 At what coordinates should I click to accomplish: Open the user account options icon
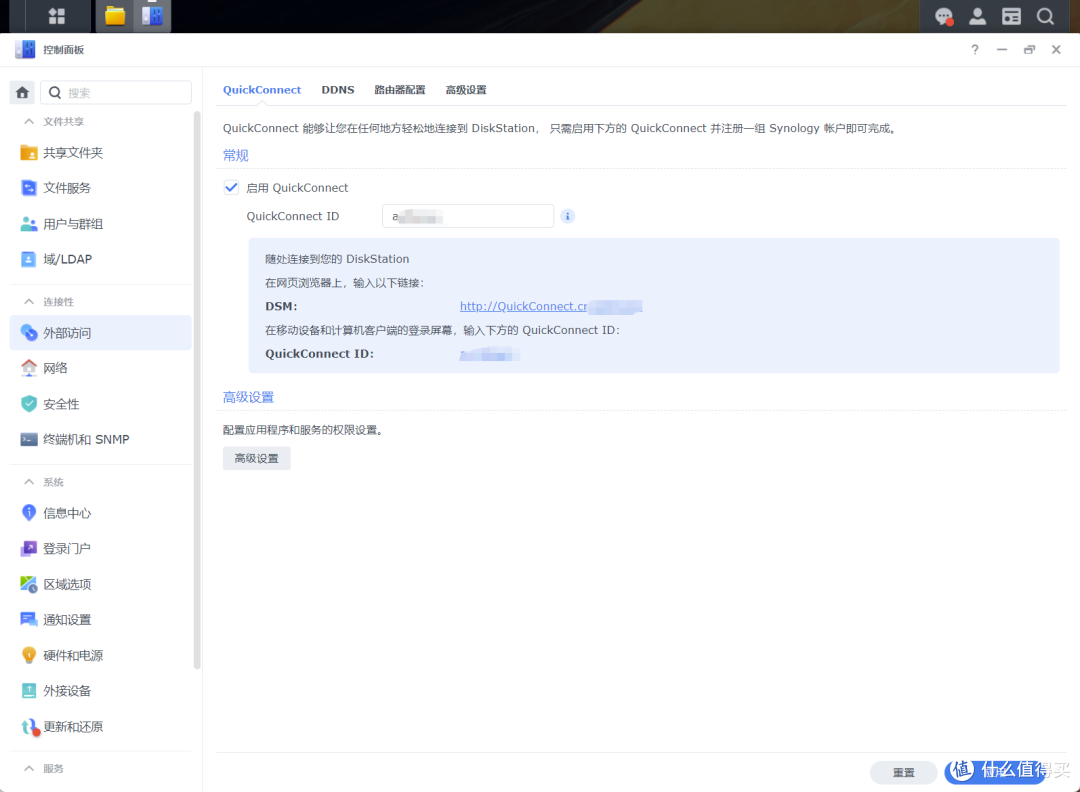pyautogui.click(x=977, y=17)
